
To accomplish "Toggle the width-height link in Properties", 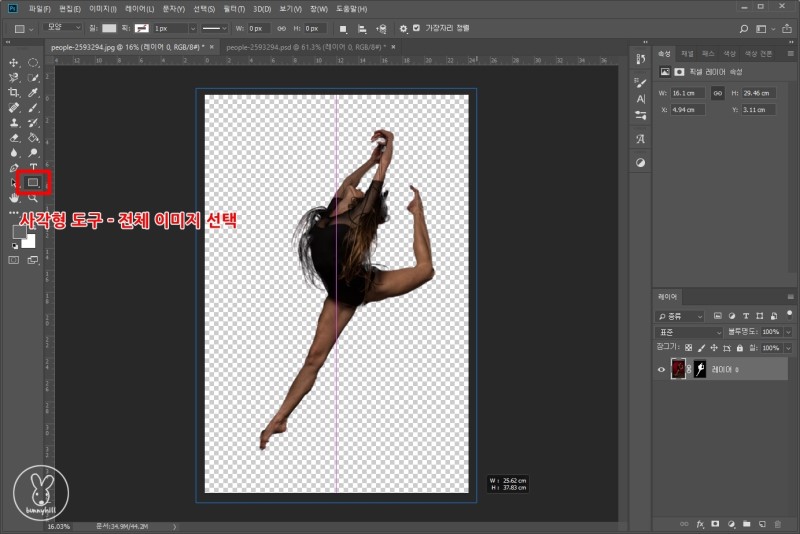I will [717, 93].
